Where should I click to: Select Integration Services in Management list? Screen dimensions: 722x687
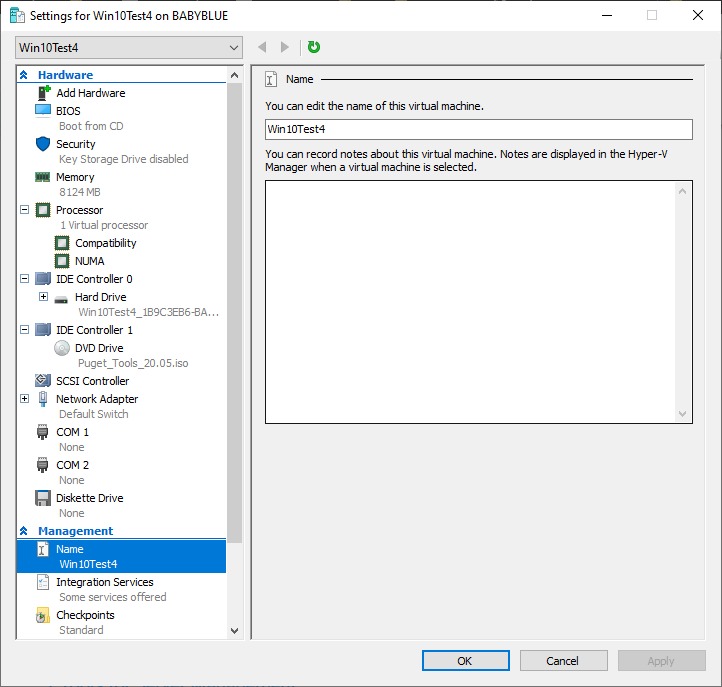point(104,582)
